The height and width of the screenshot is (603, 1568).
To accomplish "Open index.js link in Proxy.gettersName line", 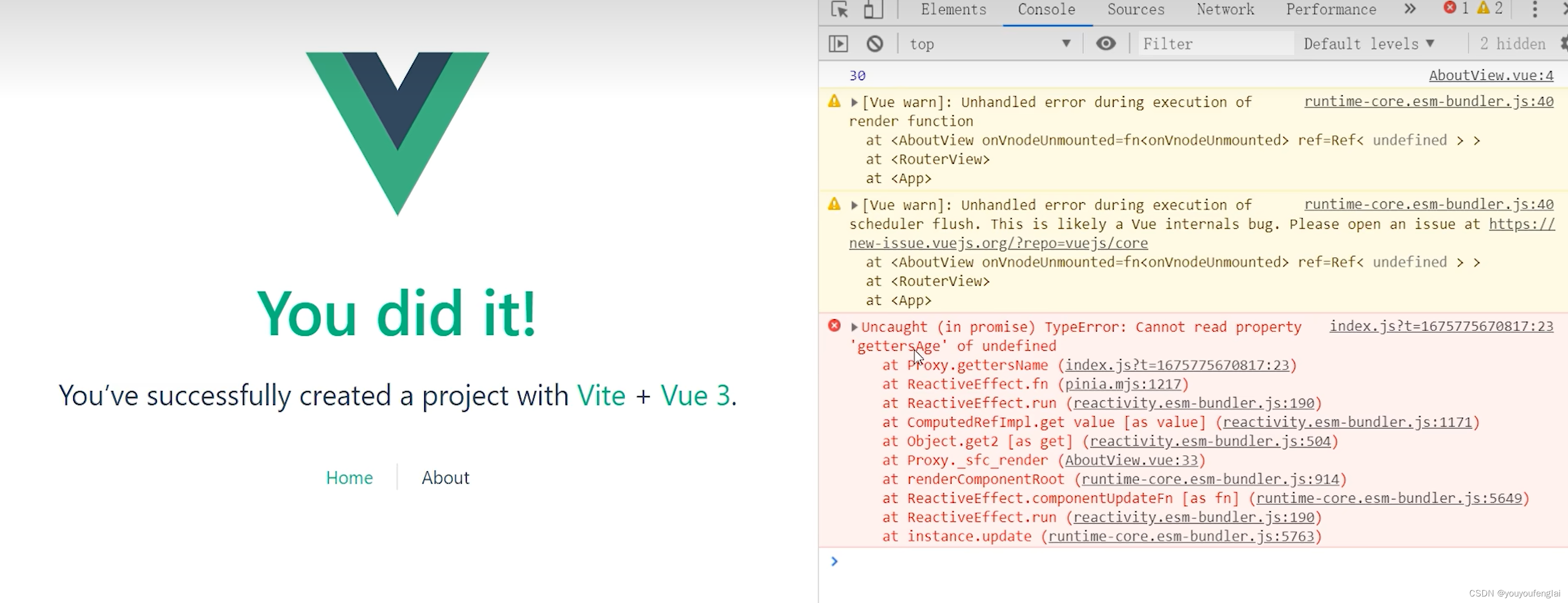I will point(1177,365).
